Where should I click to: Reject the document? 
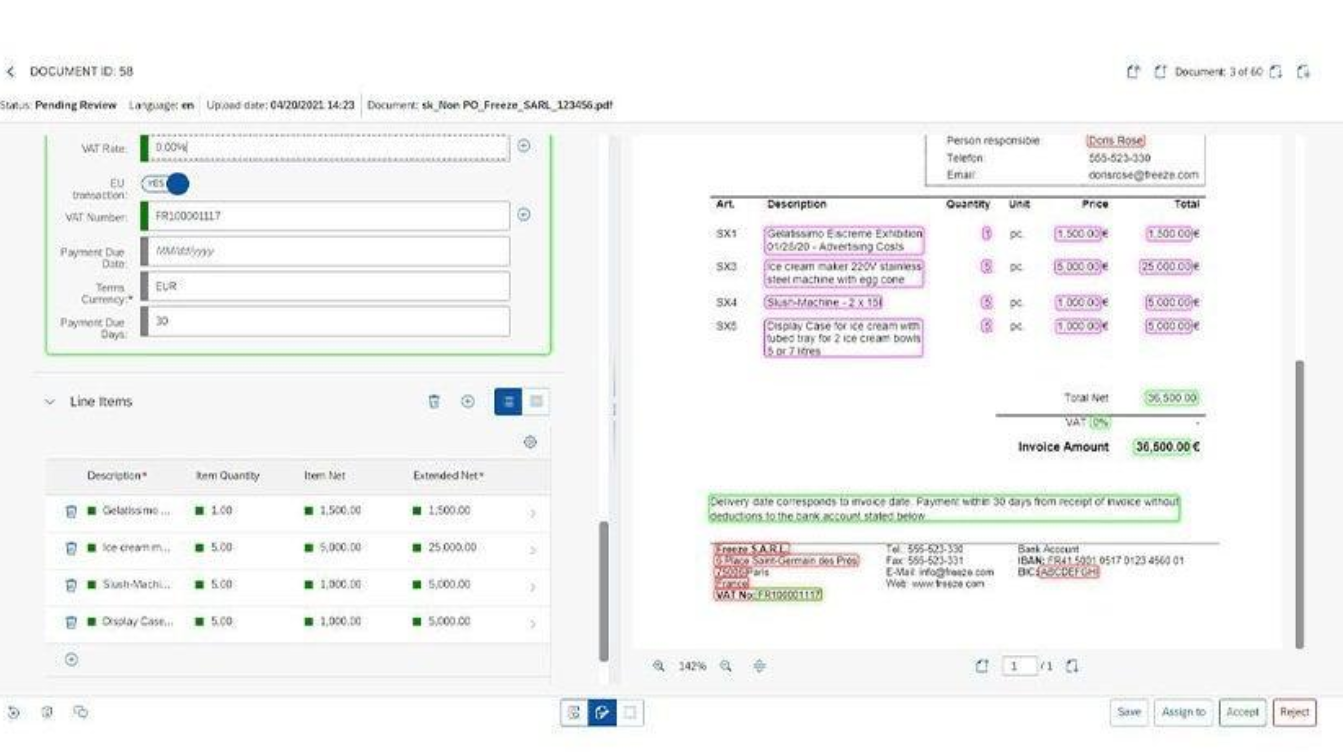(1294, 712)
